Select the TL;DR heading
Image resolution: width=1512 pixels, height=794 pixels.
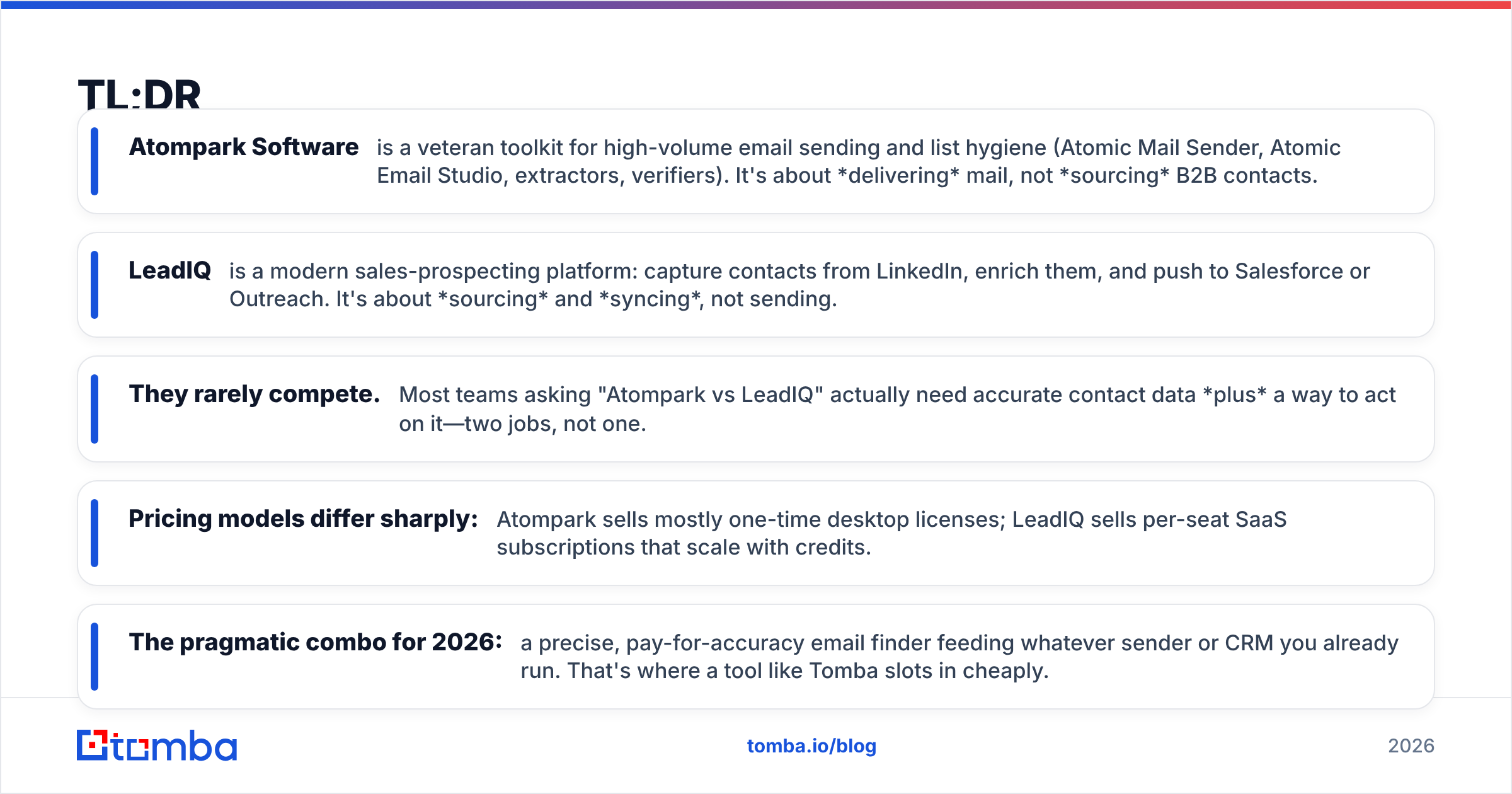click(139, 95)
